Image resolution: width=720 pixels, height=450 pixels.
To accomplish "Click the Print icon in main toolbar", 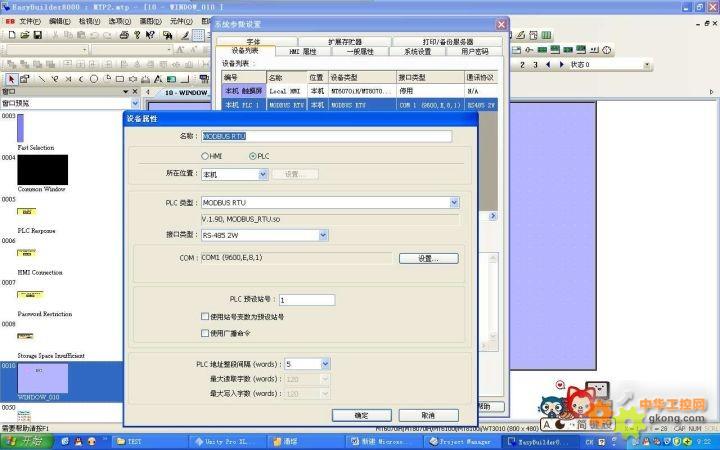I will pyautogui.click(x=124, y=35).
